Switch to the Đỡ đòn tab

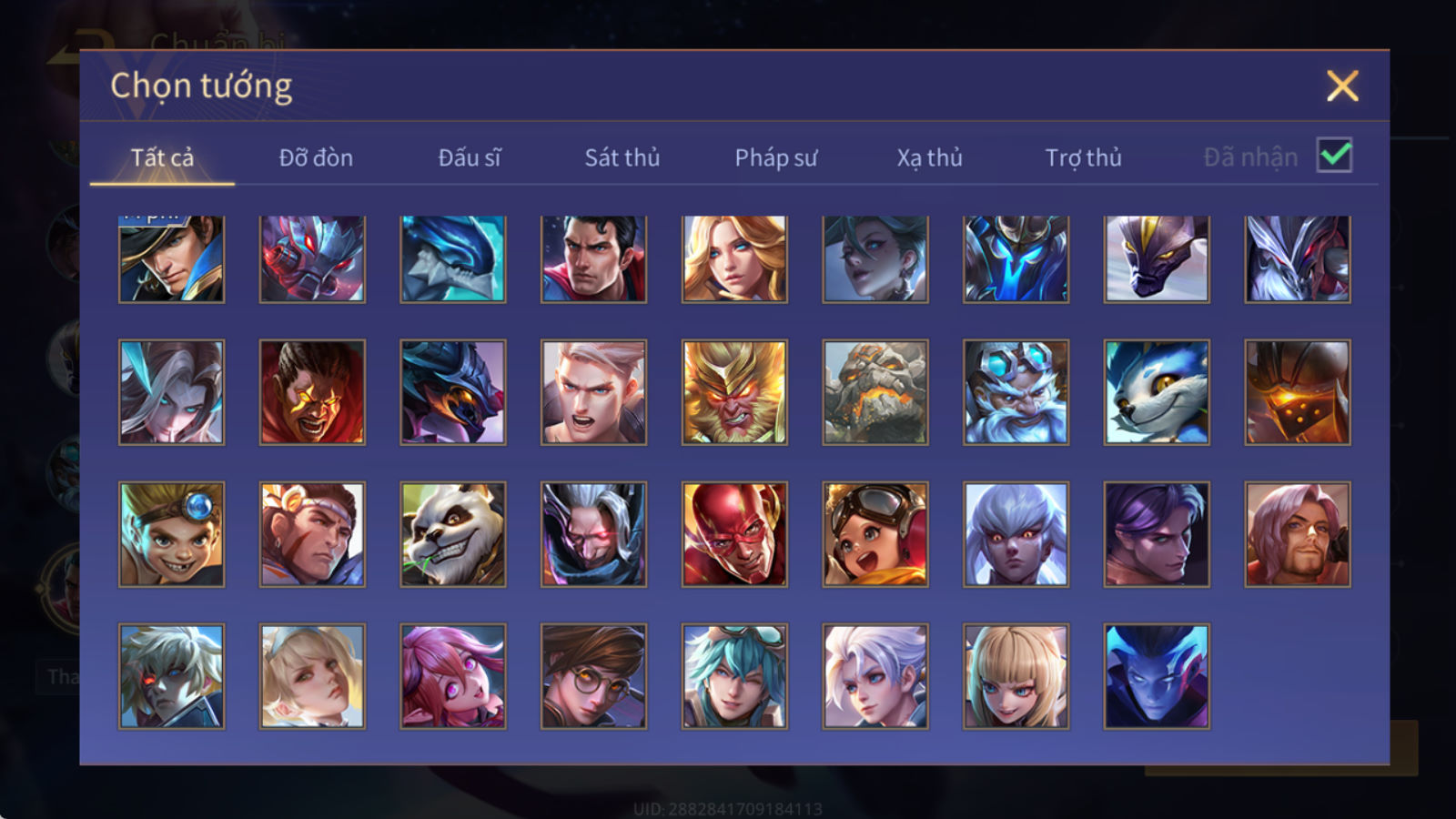point(316,157)
